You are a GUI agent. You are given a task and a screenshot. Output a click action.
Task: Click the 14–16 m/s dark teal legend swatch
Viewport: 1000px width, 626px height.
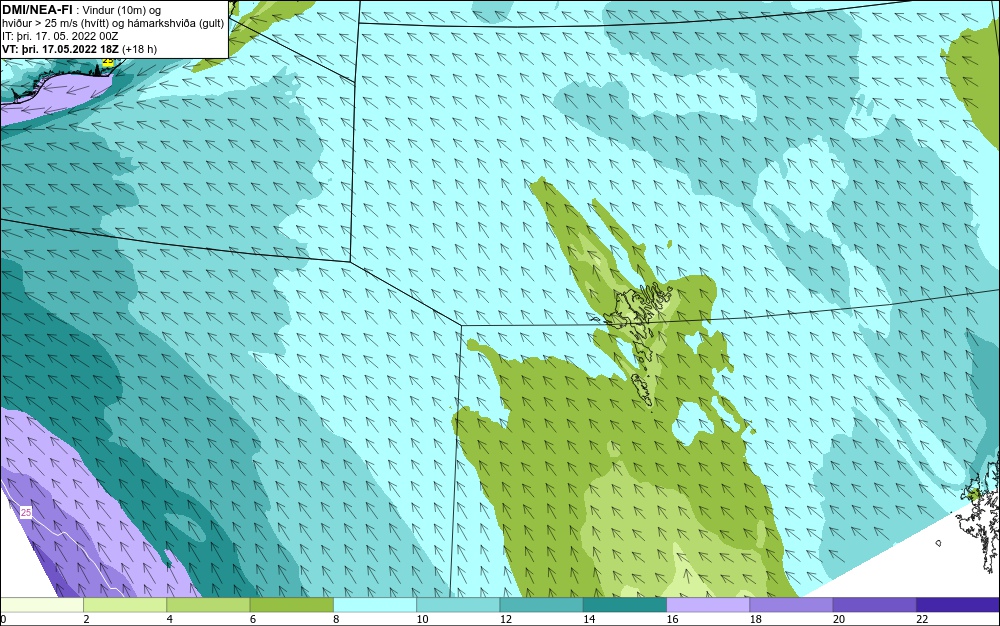click(x=625, y=605)
